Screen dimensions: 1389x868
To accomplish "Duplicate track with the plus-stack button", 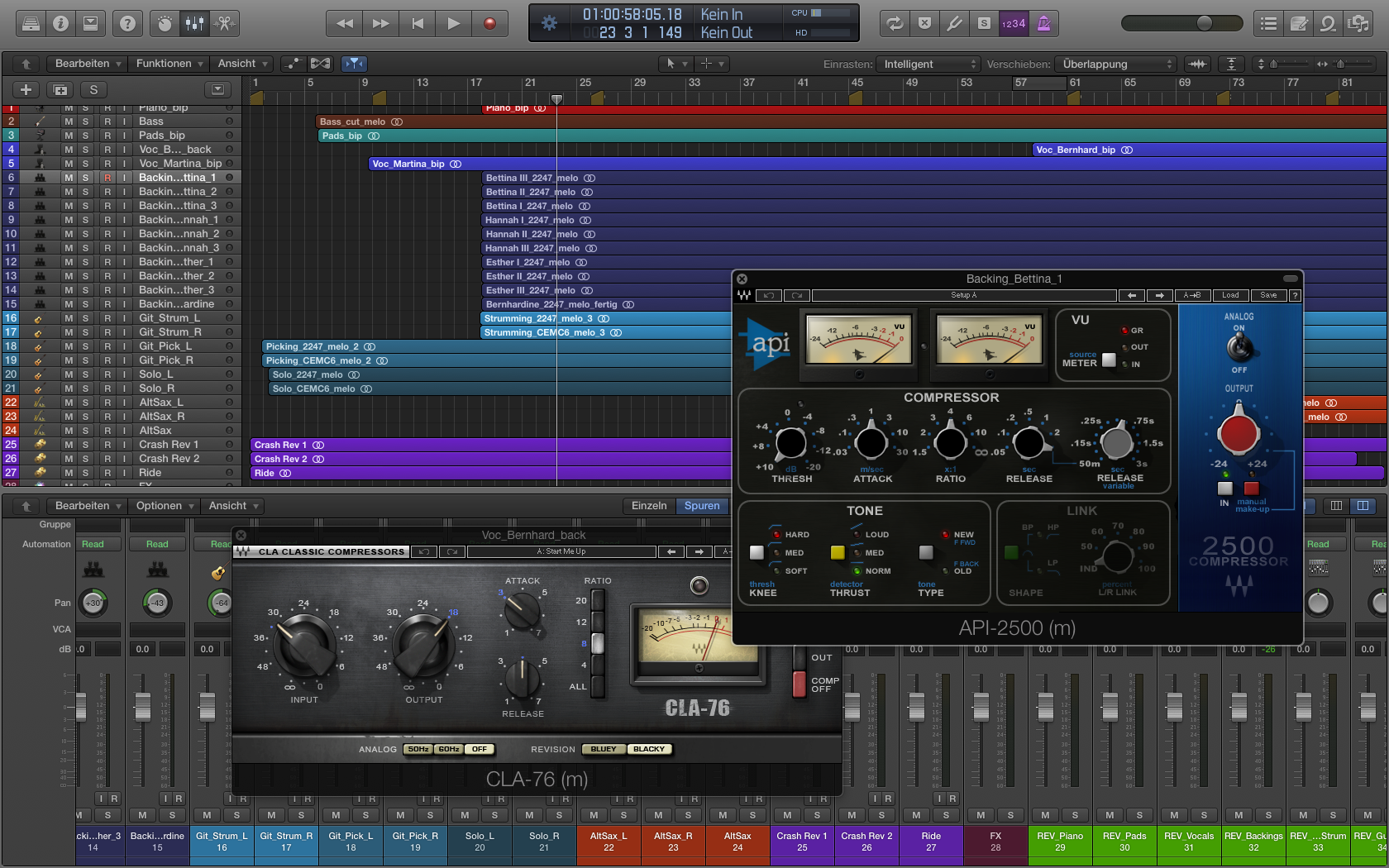I will (60, 89).
